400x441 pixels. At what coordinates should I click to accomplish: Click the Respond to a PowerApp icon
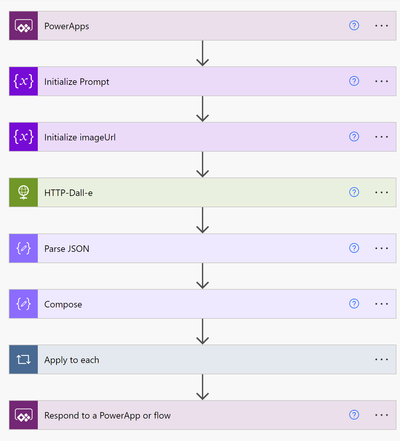23,415
